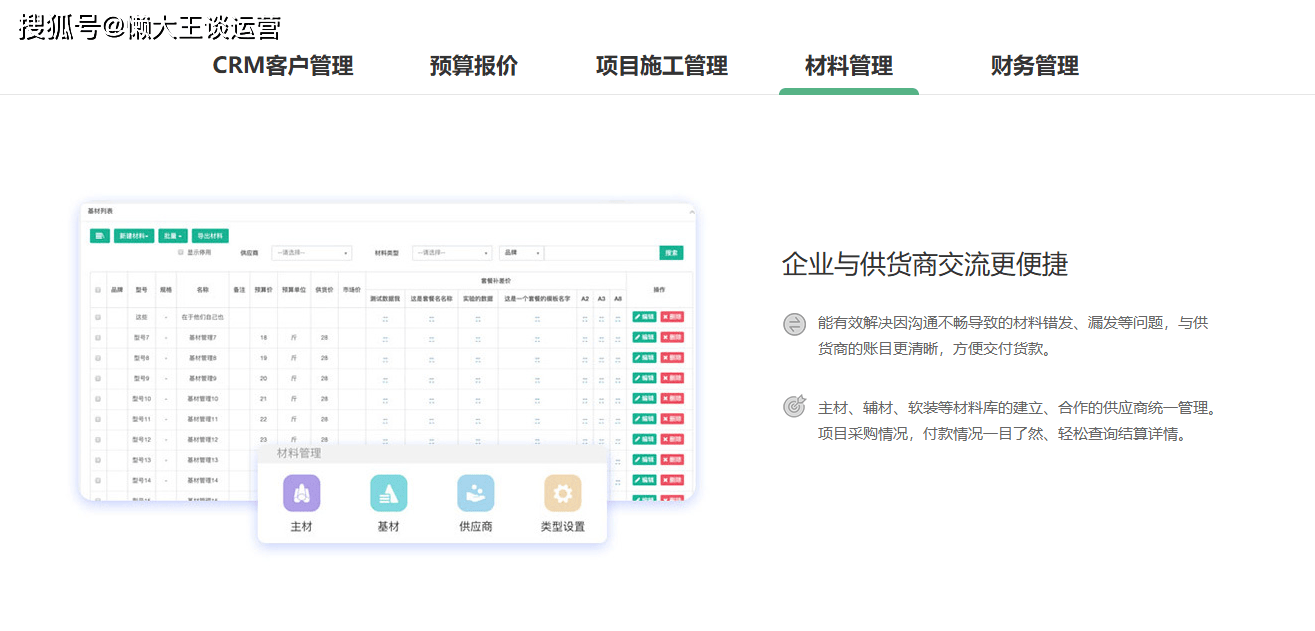Open the 材料类型 dropdown
Image resolution: width=1315 pixels, height=631 pixels.
coord(452,253)
